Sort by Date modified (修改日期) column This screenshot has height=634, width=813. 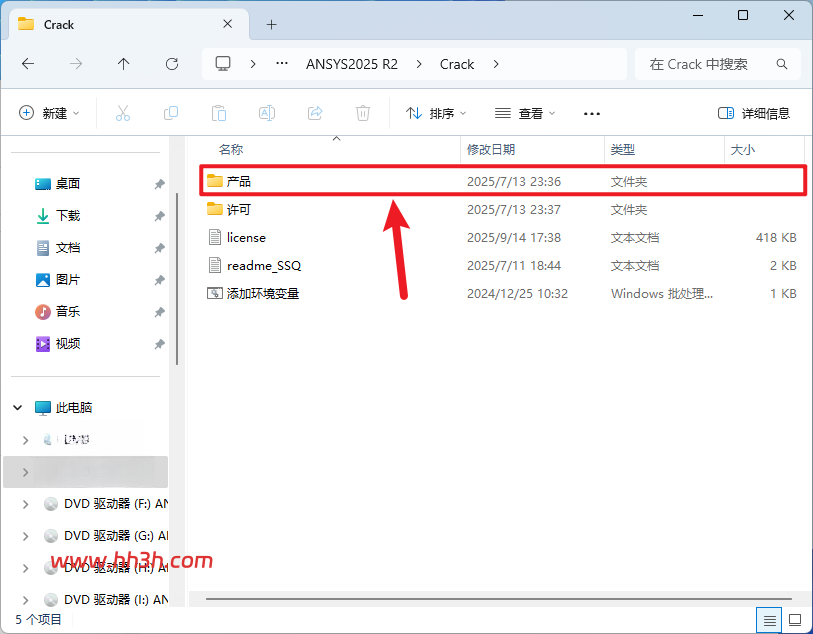490,150
